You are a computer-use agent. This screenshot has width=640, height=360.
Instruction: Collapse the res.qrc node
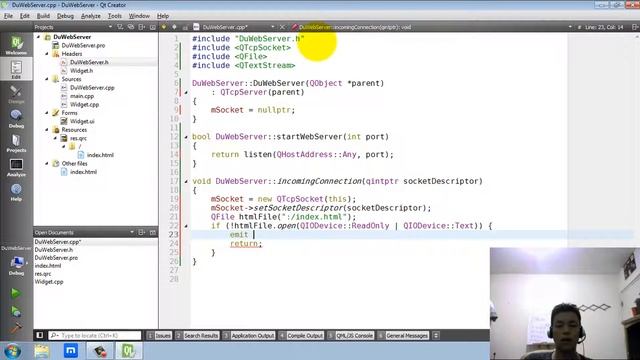[x=56, y=138]
